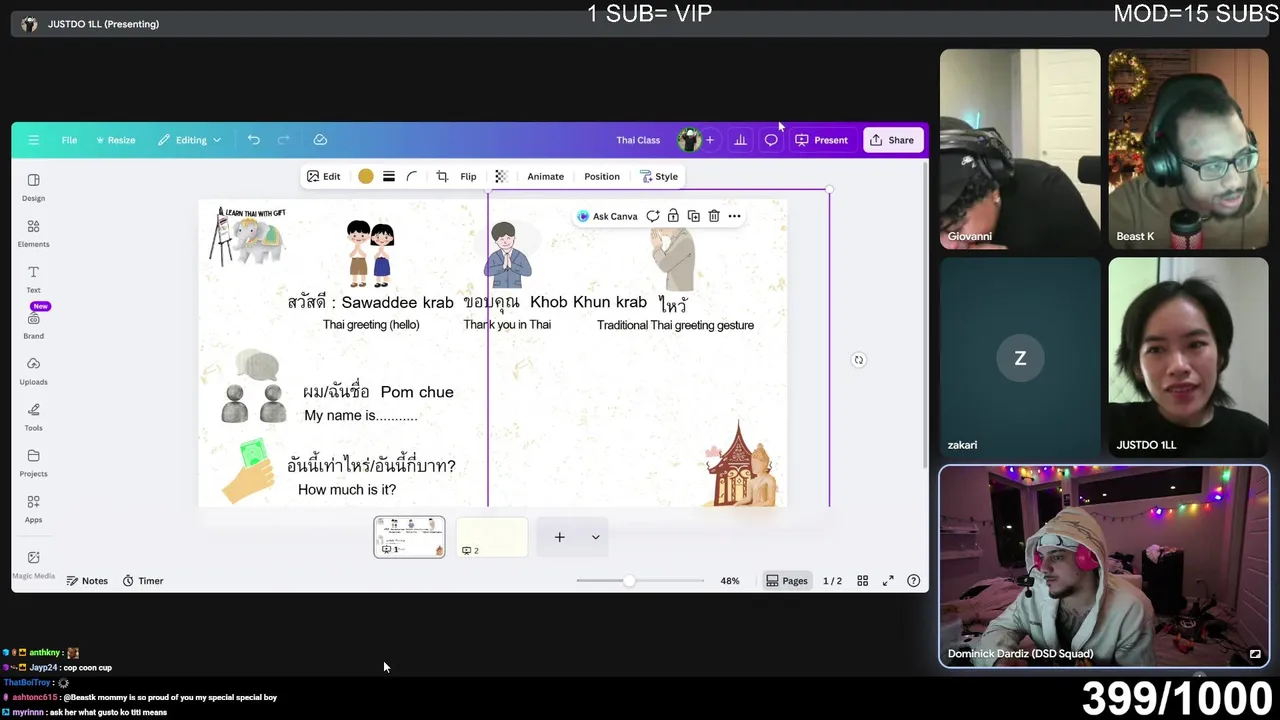Open the 48% zoom level menu
The image size is (1280, 720).
tap(730, 581)
